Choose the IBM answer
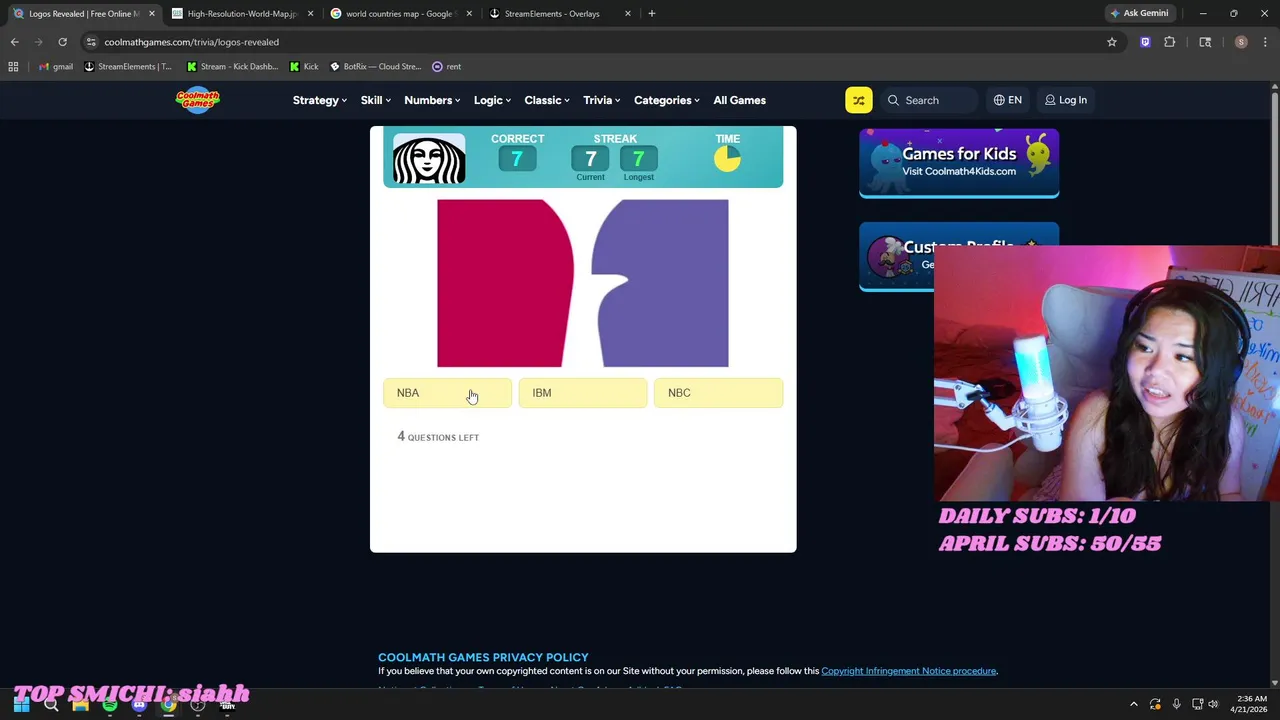1280x720 pixels. pos(583,393)
